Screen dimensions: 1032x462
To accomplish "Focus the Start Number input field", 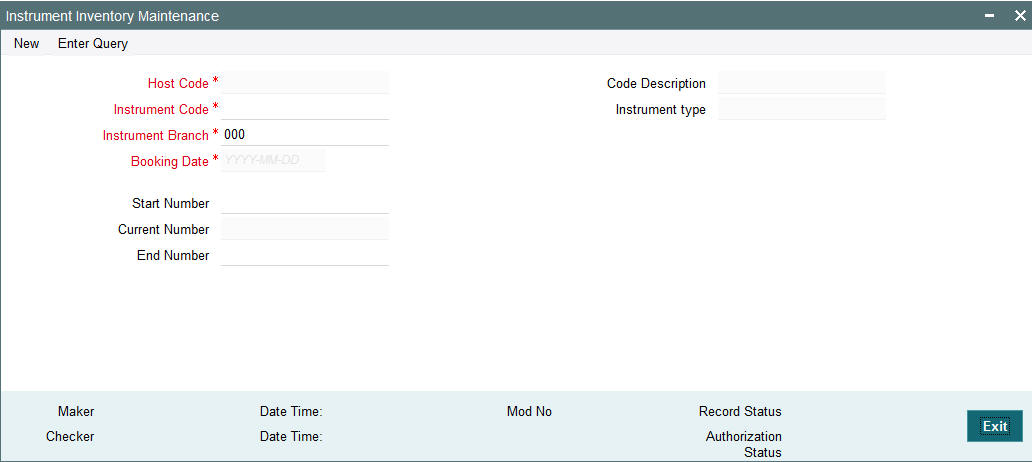I will tap(305, 203).
